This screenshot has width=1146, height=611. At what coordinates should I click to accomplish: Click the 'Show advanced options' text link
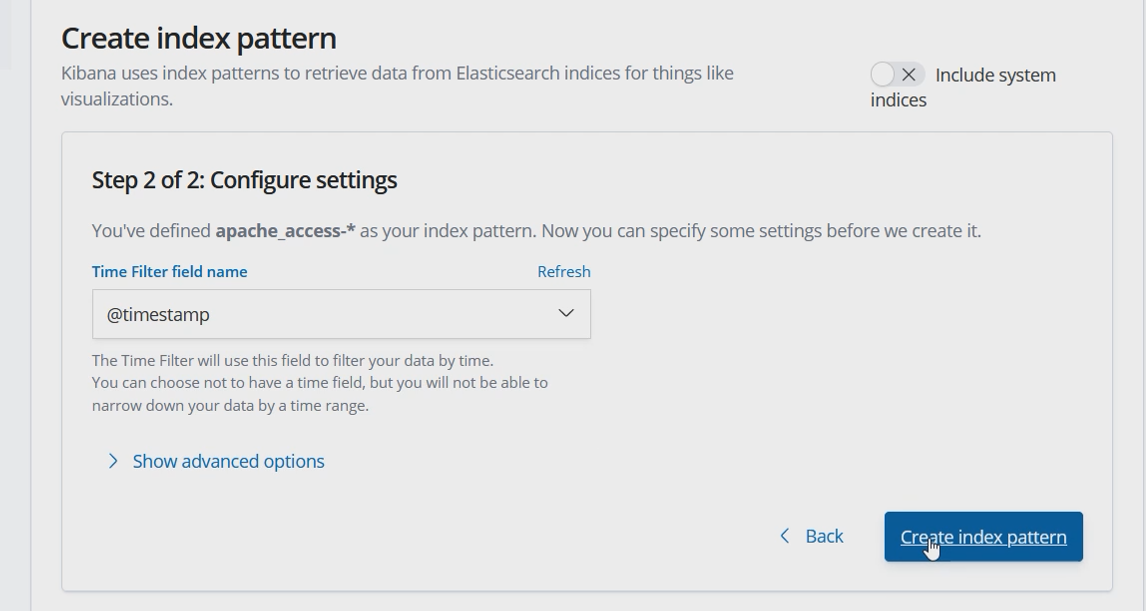pyautogui.click(x=228, y=461)
